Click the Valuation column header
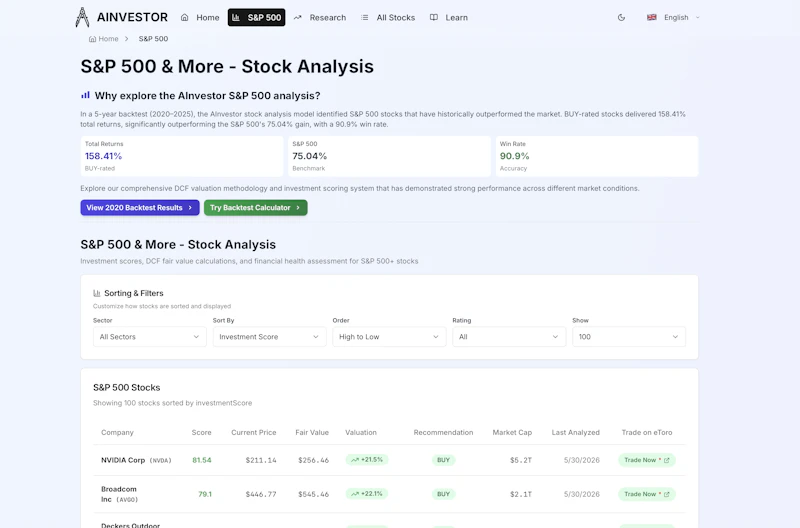 [x=361, y=433]
